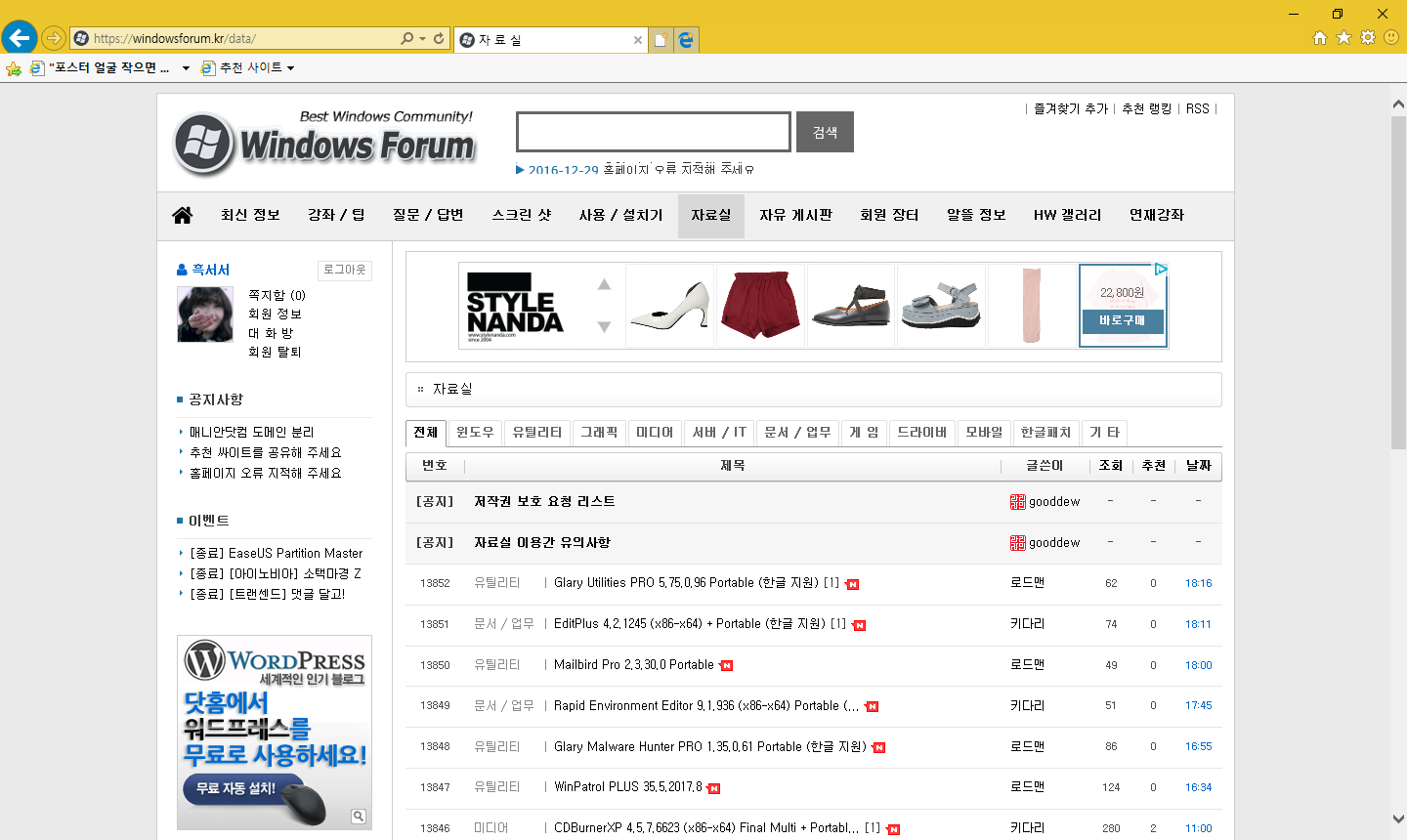This screenshot has height=840, width=1407.
Task: Click the smiley feedback icon
Action: pyautogui.click(x=1391, y=37)
